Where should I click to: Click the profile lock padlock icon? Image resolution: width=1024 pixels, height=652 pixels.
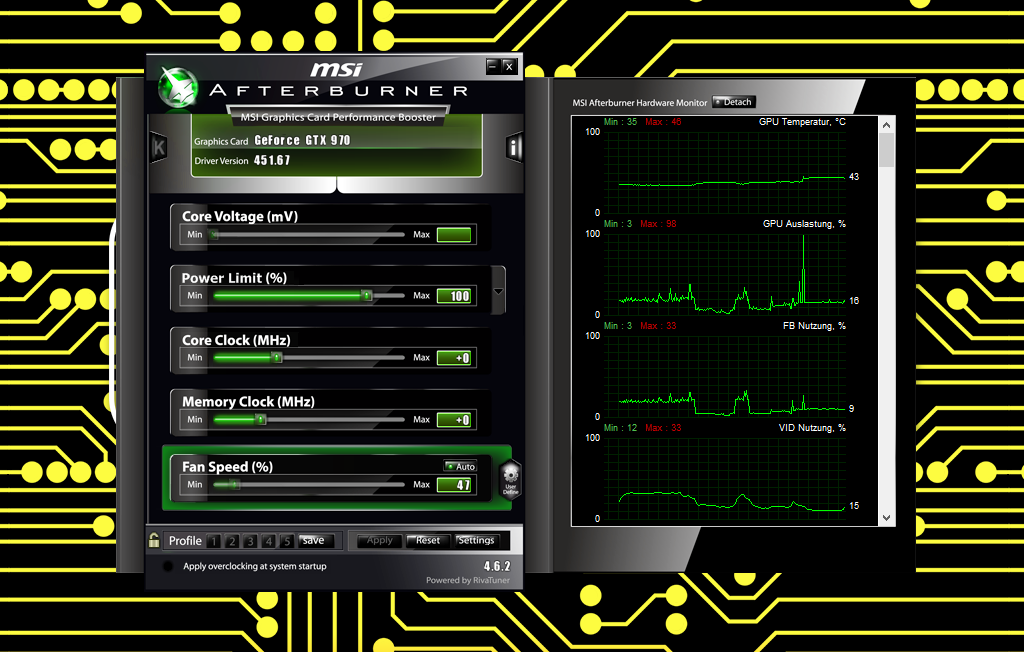[154, 540]
